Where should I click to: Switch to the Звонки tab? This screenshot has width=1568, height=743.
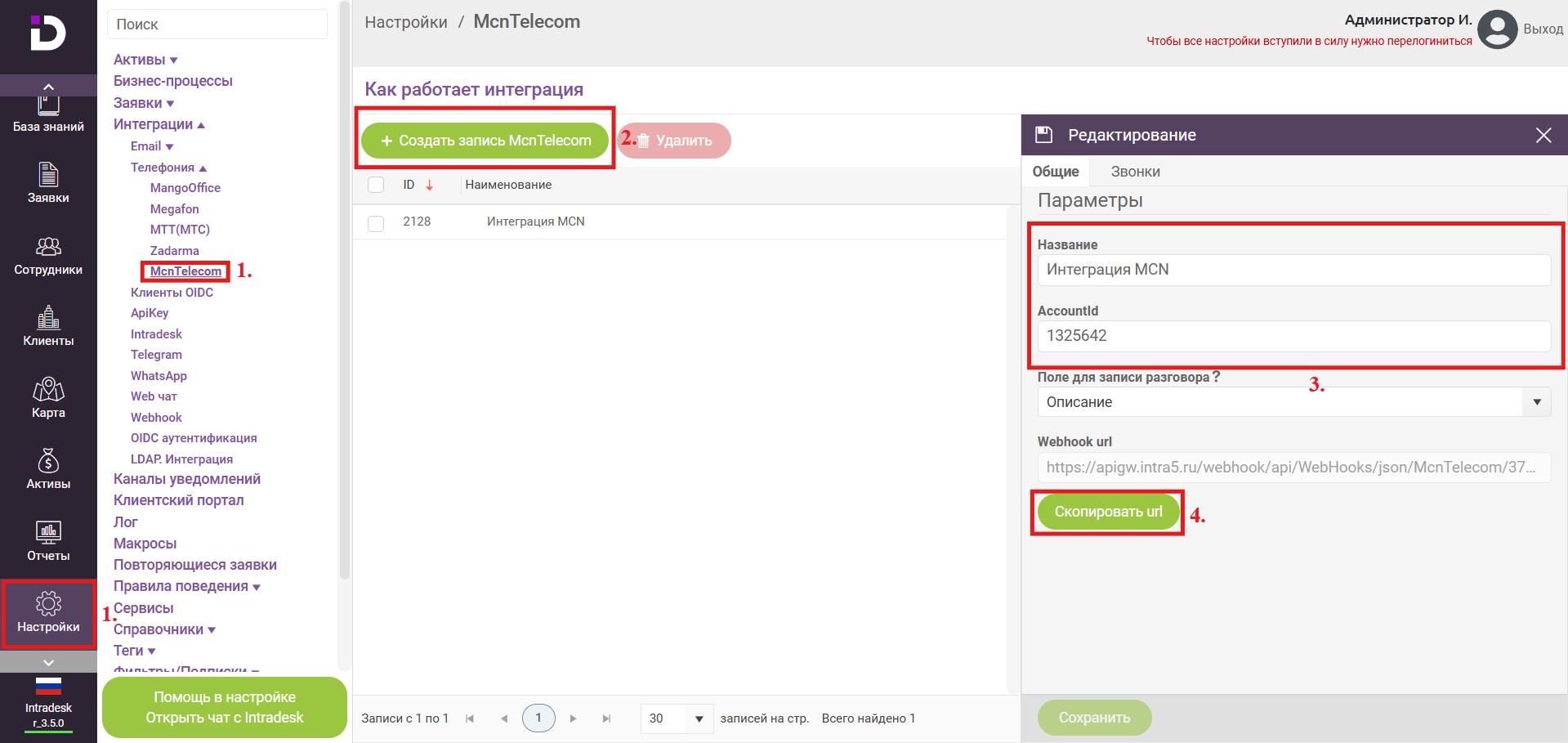(1135, 172)
